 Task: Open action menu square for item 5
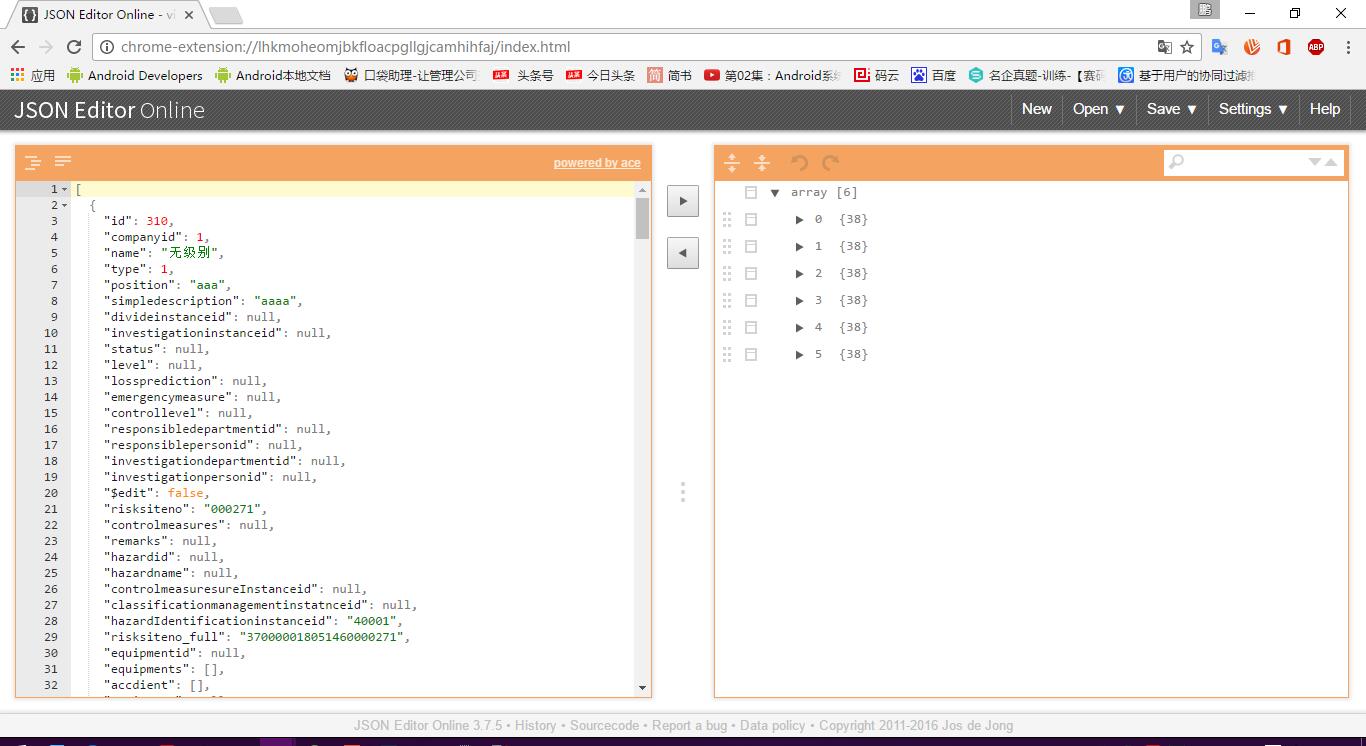tap(751, 354)
